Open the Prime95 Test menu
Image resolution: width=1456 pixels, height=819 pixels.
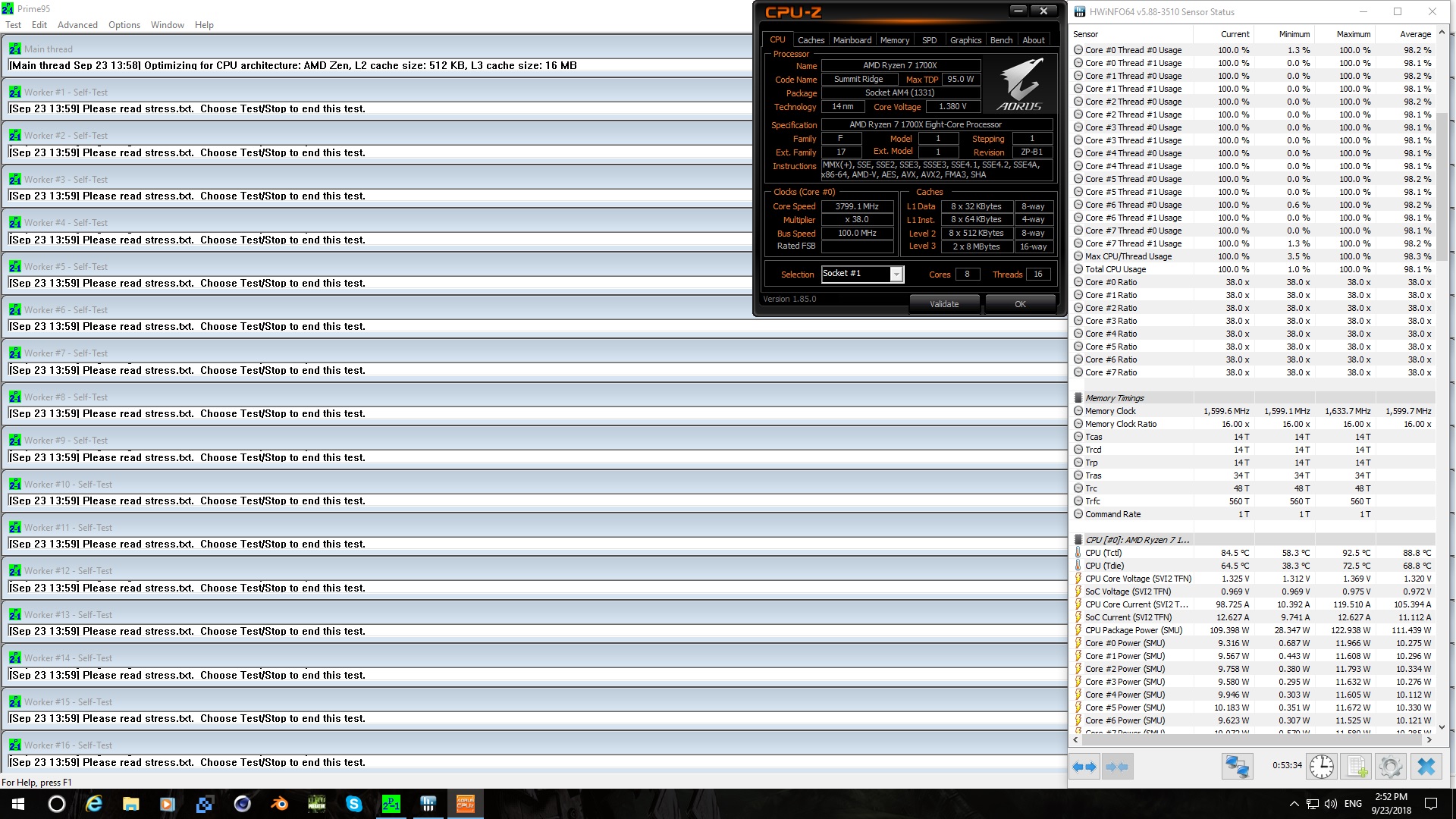point(14,24)
